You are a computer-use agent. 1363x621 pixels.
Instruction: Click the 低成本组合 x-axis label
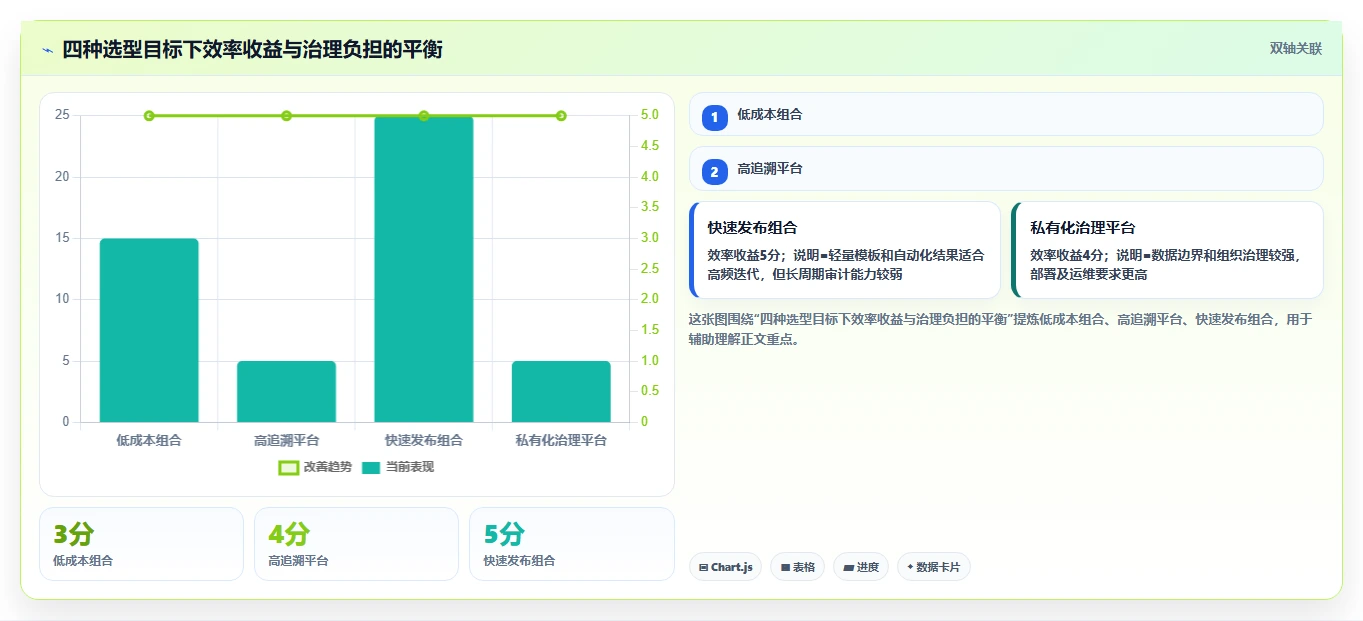149,440
